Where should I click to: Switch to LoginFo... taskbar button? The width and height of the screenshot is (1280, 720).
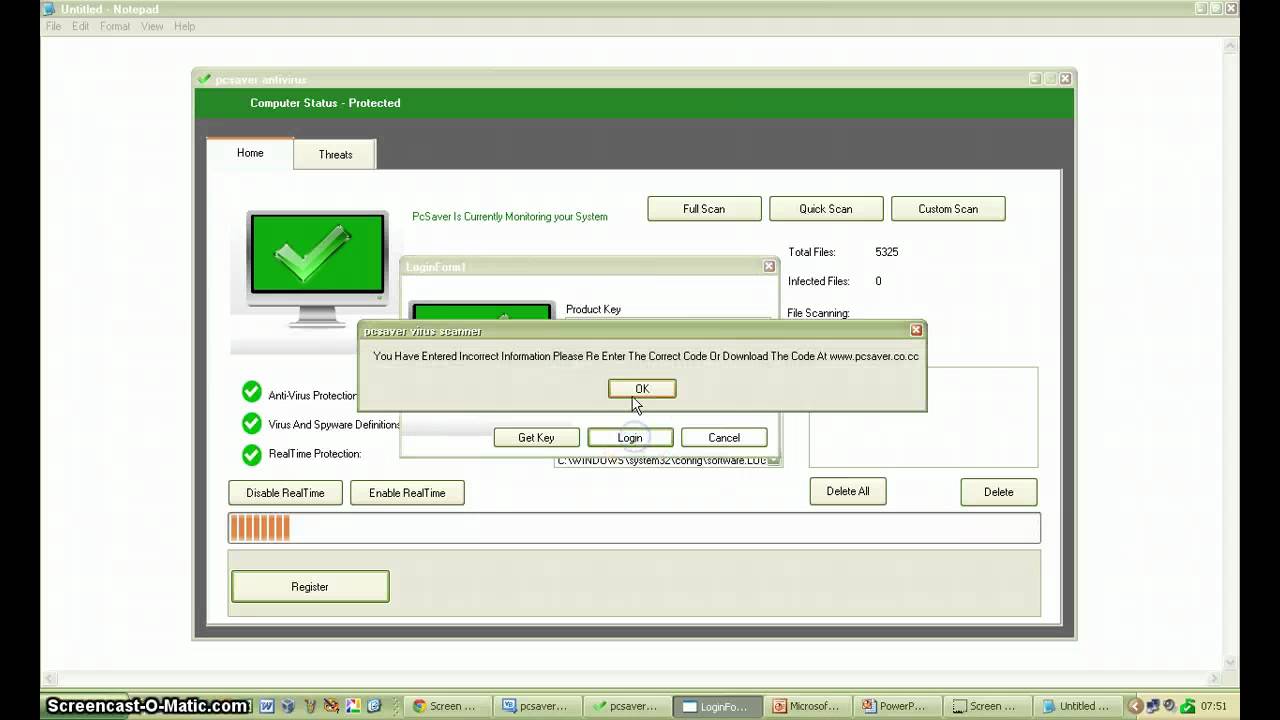tap(718, 706)
